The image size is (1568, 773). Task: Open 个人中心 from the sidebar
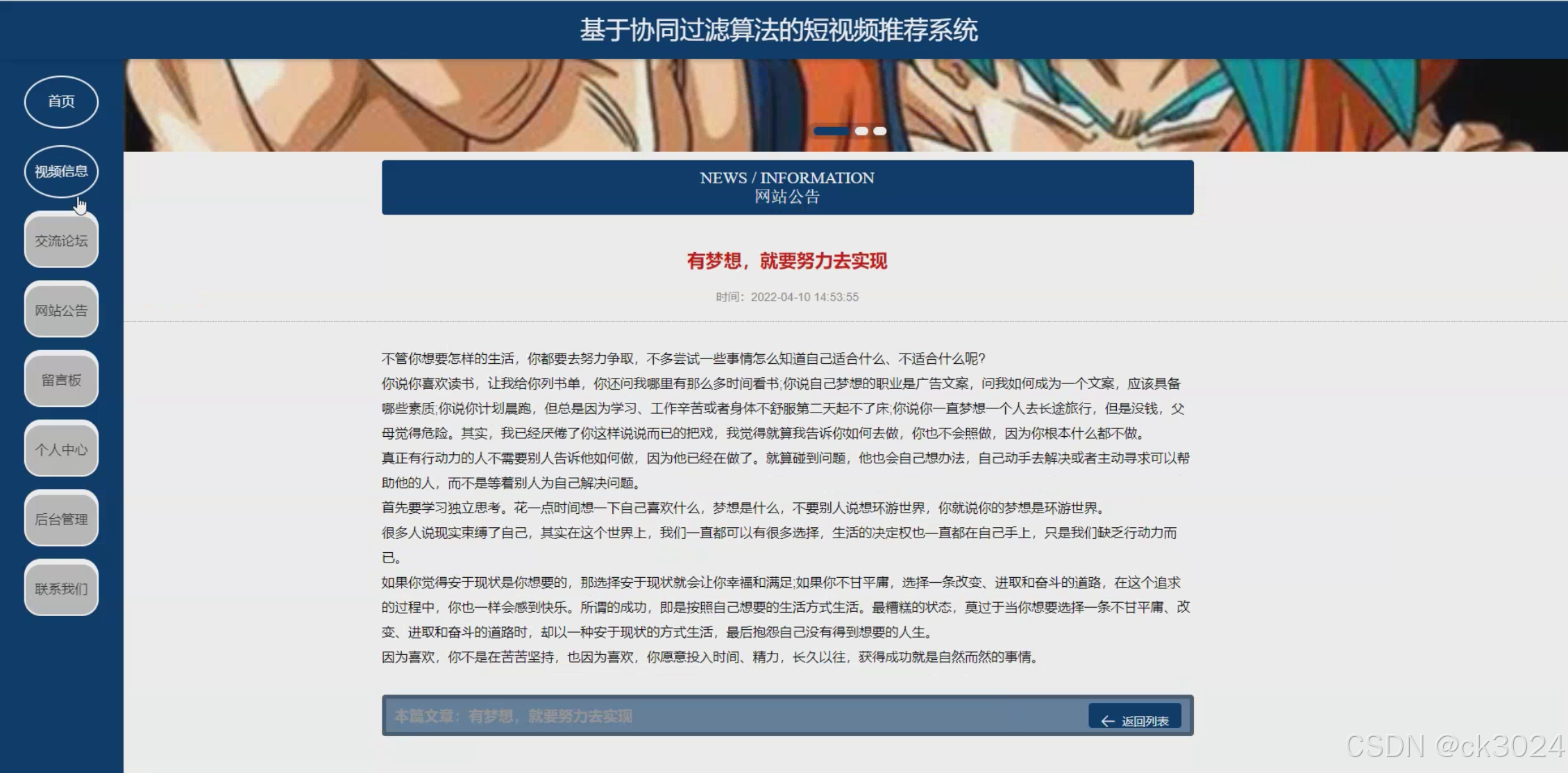click(x=60, y=449)
